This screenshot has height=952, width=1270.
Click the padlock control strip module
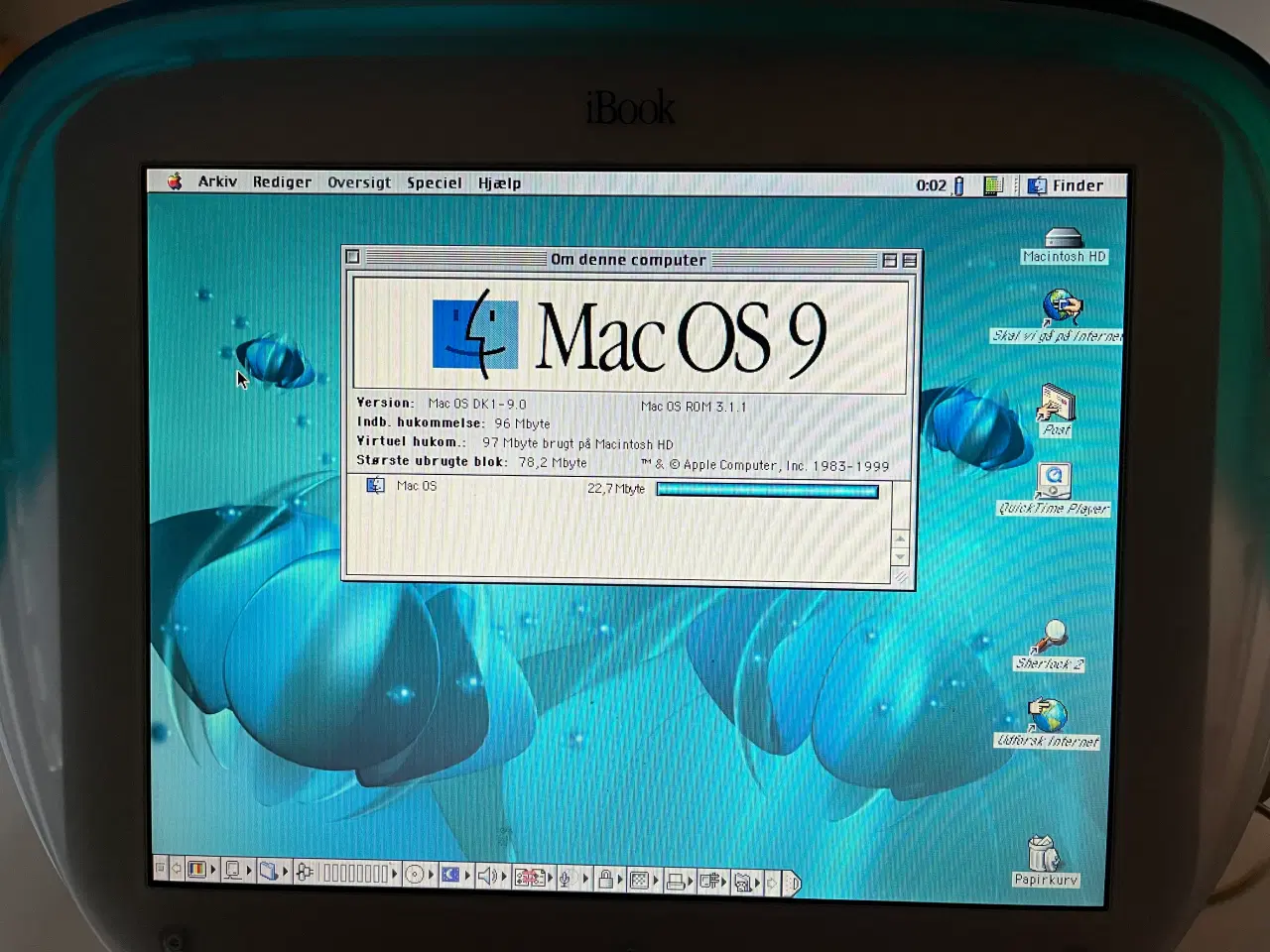(x=605, y=879)
